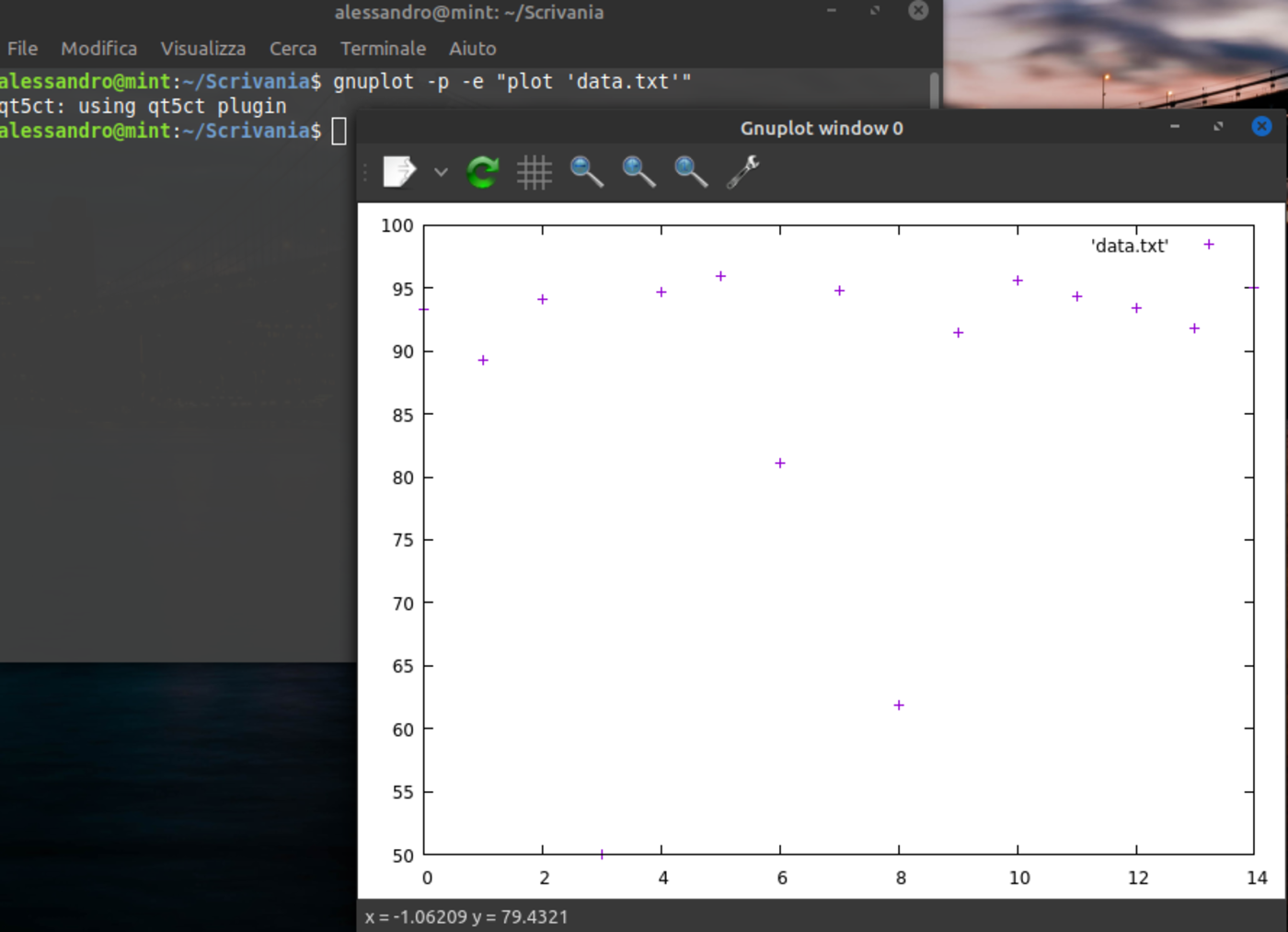Open the Visualizza menu
The image size is (1288, 932).
(x=202, y=49)
